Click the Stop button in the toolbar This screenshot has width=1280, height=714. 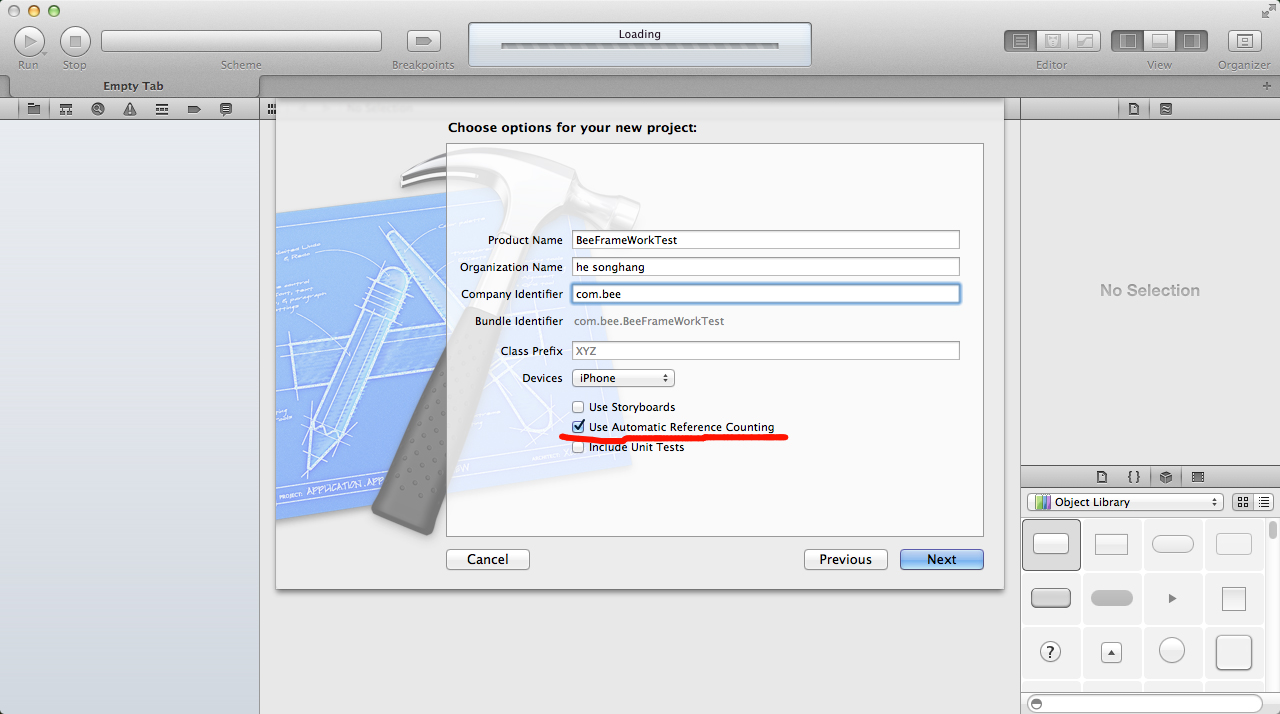[x=75, y=41]
